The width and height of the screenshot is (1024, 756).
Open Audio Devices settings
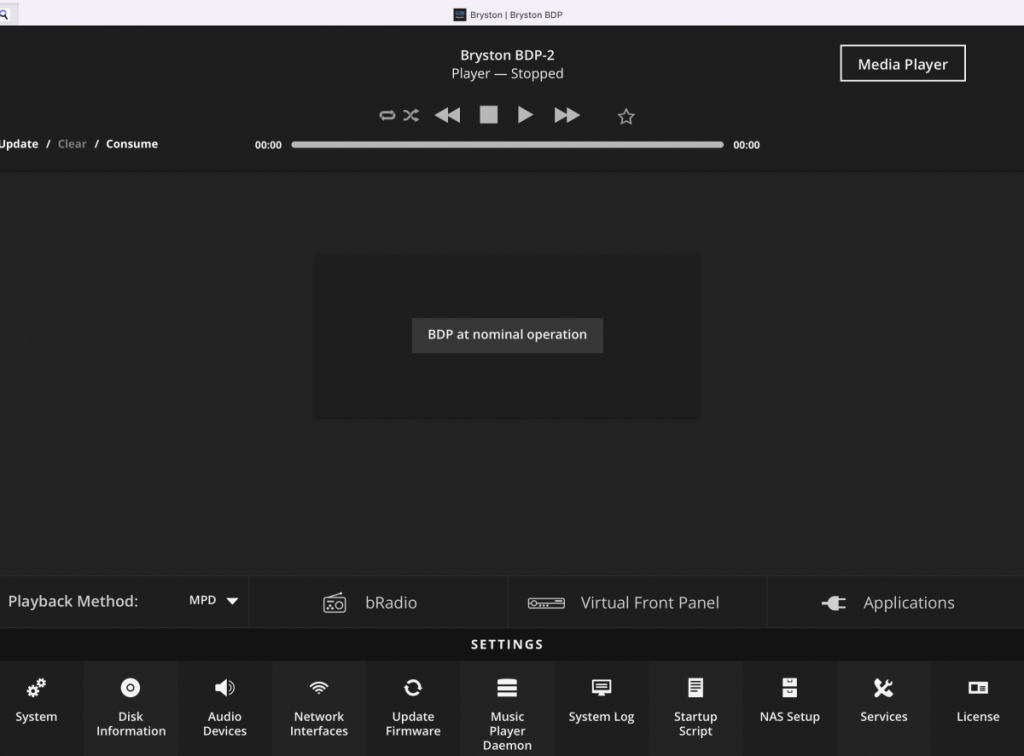pyautogui.click(x=225, y=706)
